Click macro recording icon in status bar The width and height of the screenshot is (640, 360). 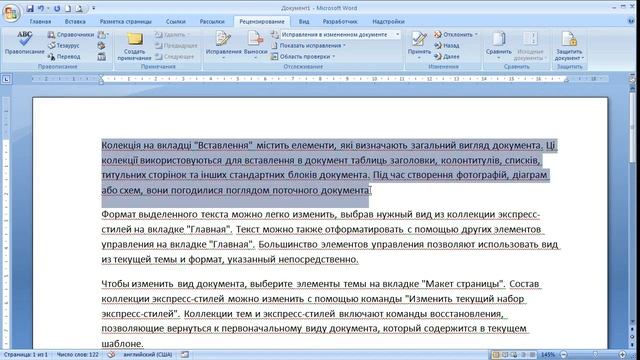[185, 355]
